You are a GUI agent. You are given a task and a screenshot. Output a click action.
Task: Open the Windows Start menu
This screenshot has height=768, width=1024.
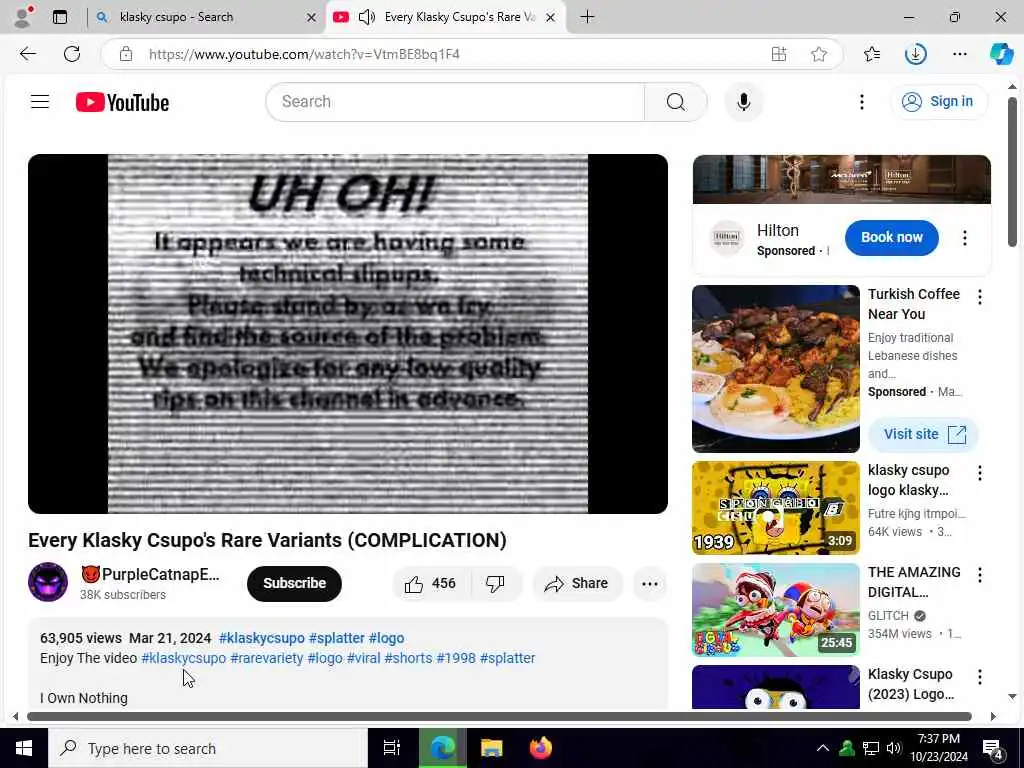point(24,748)
